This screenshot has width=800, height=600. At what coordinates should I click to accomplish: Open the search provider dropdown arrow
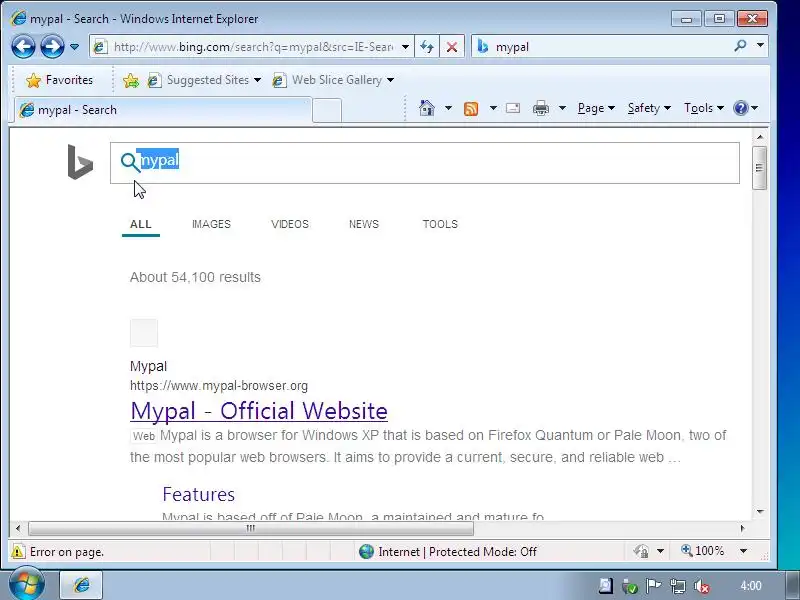coord(760,46)
